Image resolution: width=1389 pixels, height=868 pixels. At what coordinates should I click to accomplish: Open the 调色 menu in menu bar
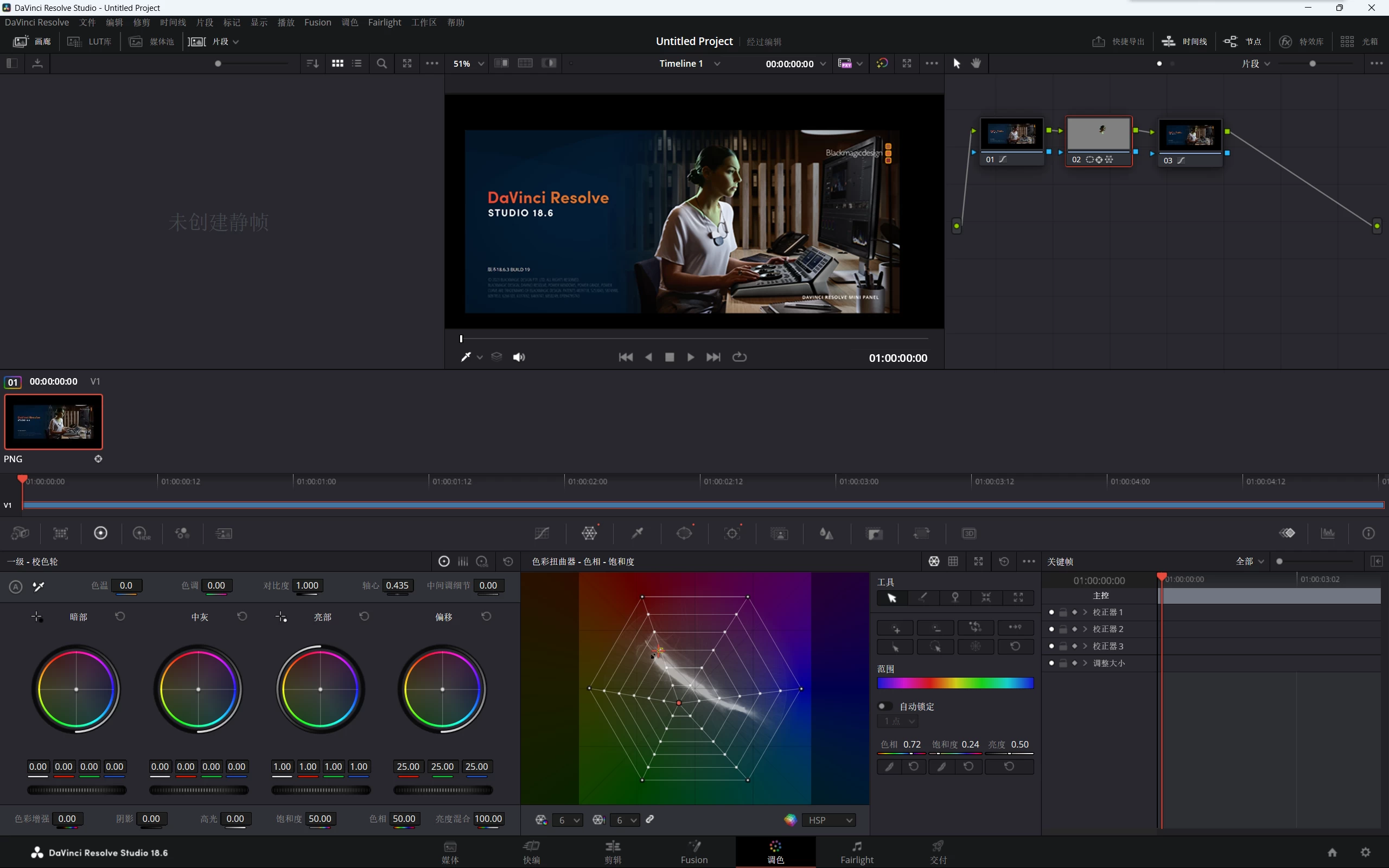(x=349, y=22)
